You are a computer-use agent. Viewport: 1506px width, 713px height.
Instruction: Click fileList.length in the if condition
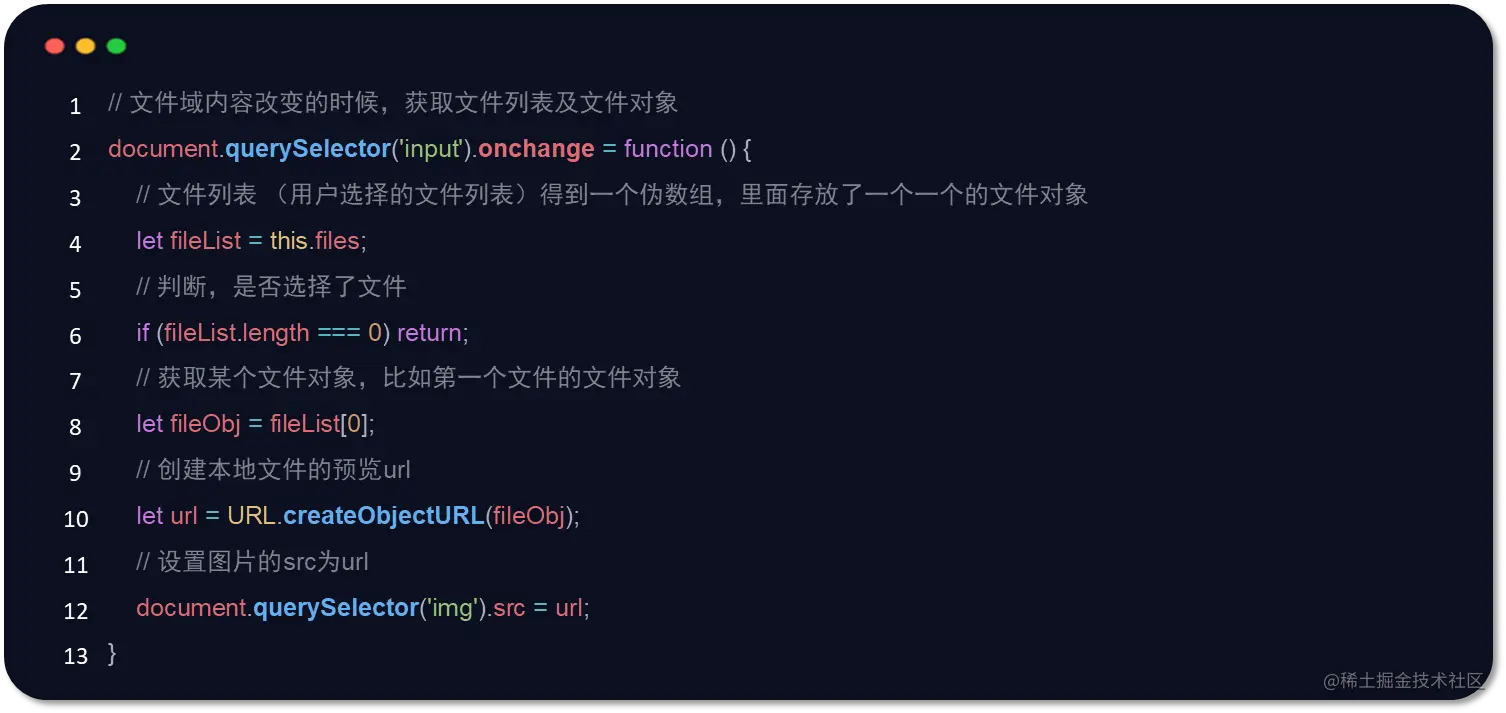pyautogui.click(x=237, y=333)
